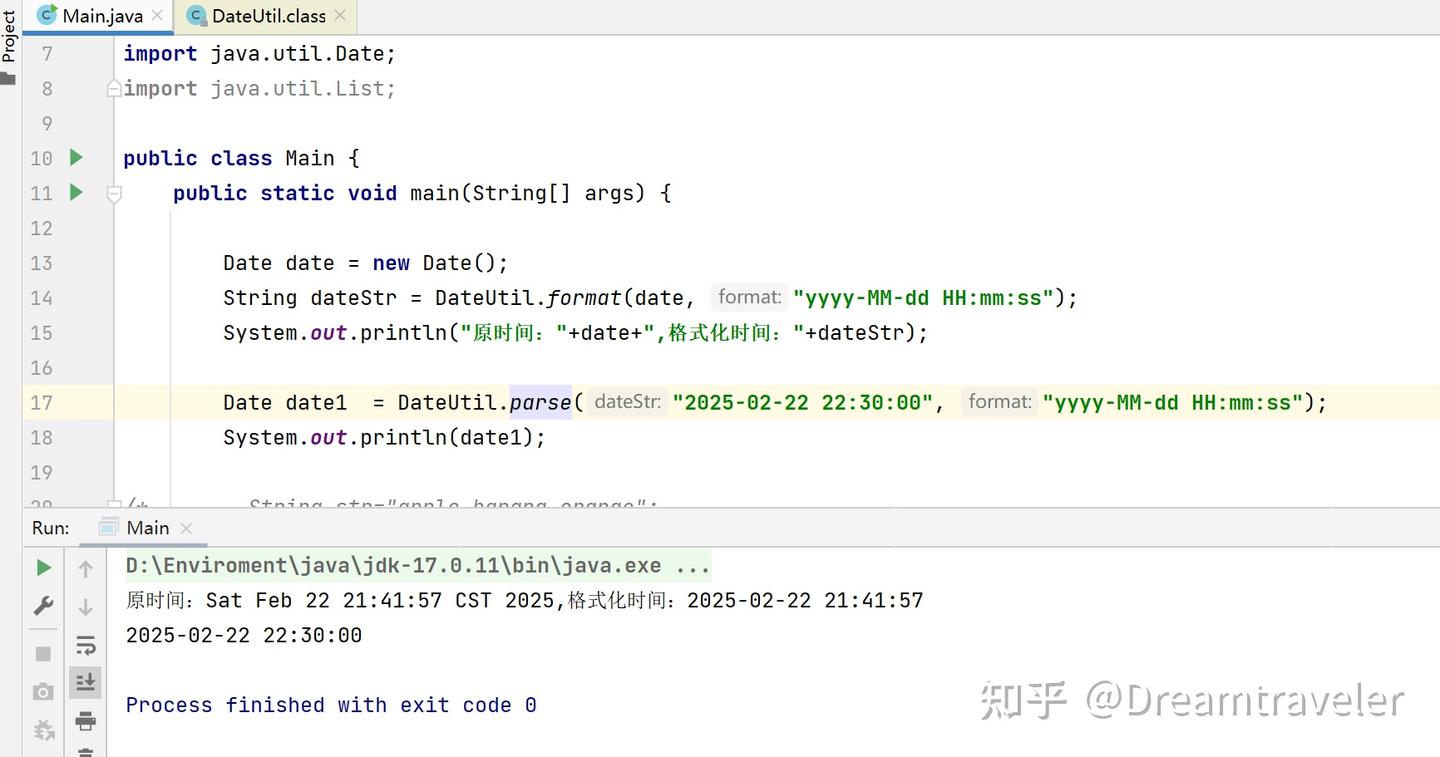This screenshot has height=757, width=1440.
Task: Toggle the debug icon in Run toolbar
Action: coord(43,730)
